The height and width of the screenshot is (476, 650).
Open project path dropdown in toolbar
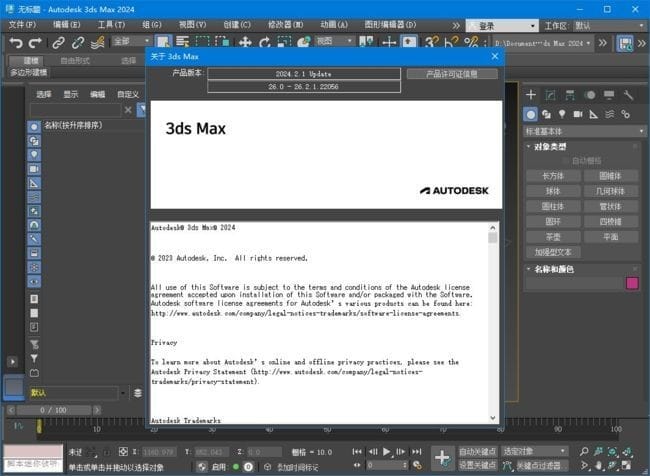click(x=542, y=43)
